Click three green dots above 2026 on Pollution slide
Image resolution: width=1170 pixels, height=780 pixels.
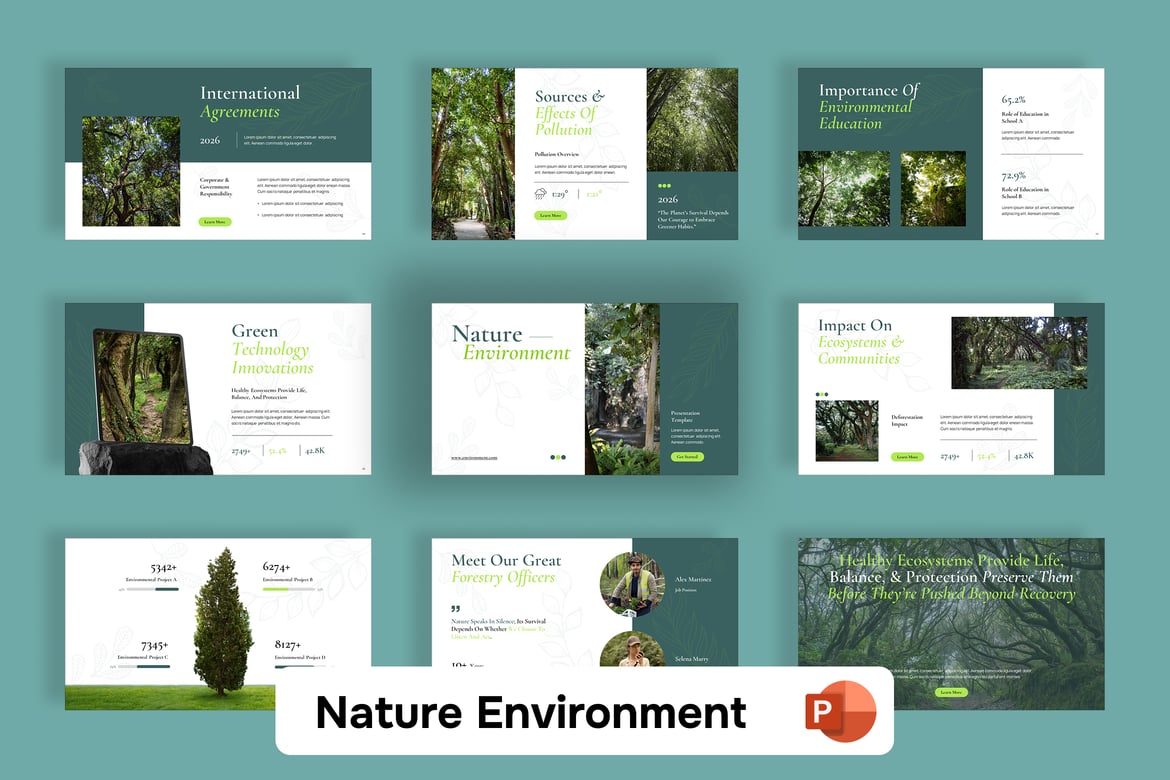[664, 186]
